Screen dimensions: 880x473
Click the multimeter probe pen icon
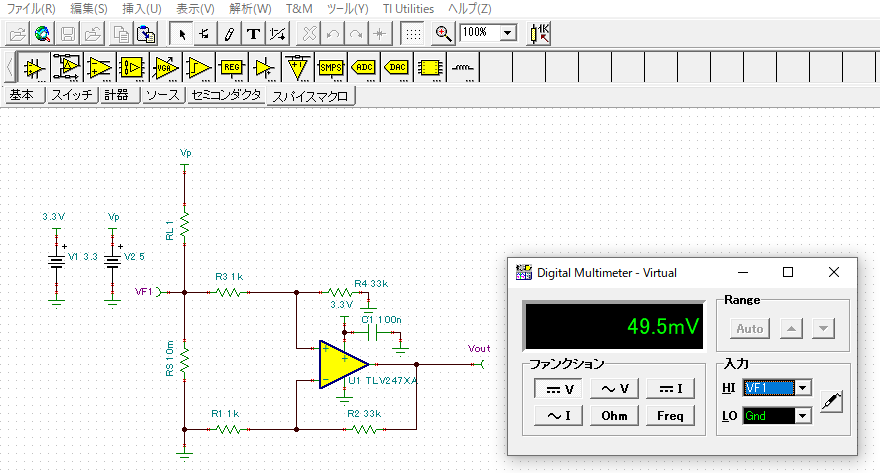(x=831, y=402)
